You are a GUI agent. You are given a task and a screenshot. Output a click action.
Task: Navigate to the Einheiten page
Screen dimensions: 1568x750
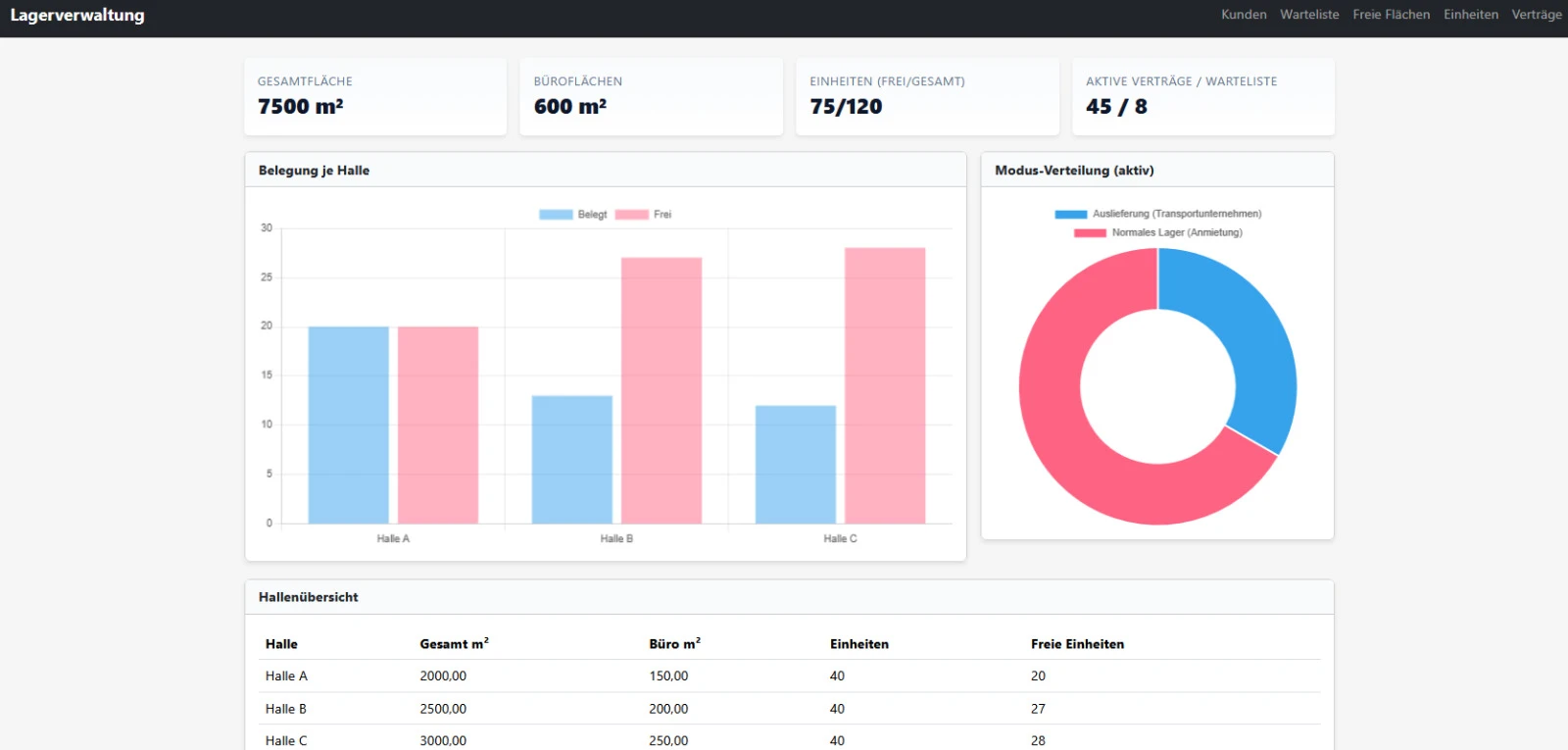[x=1470, y=15]
